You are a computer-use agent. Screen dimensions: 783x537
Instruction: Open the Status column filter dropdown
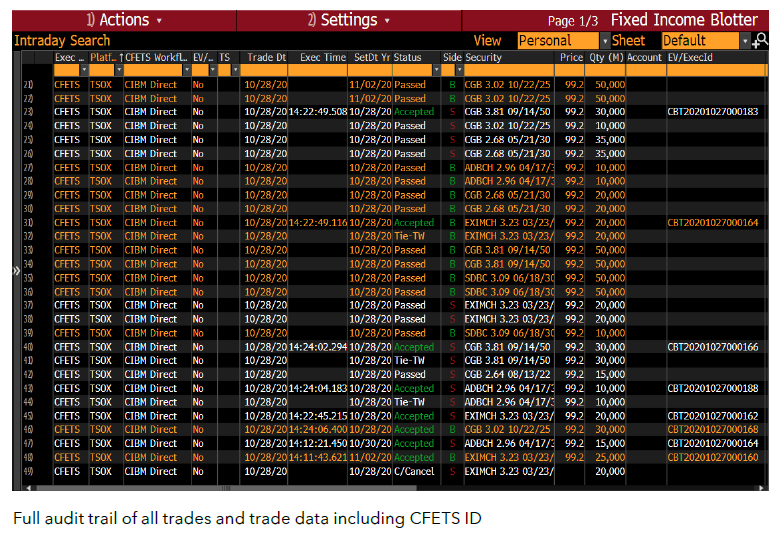click(x=436, y=70)
